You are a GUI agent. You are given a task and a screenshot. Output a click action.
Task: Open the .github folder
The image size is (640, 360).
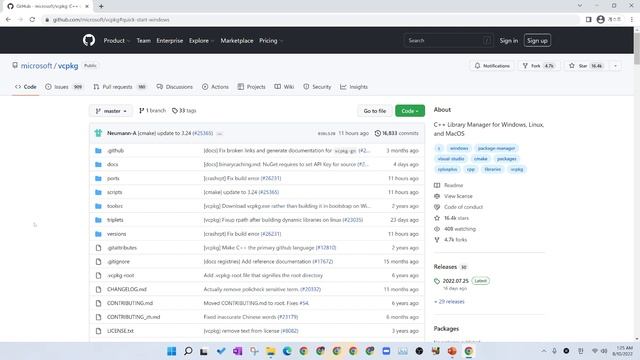point(116,151)
